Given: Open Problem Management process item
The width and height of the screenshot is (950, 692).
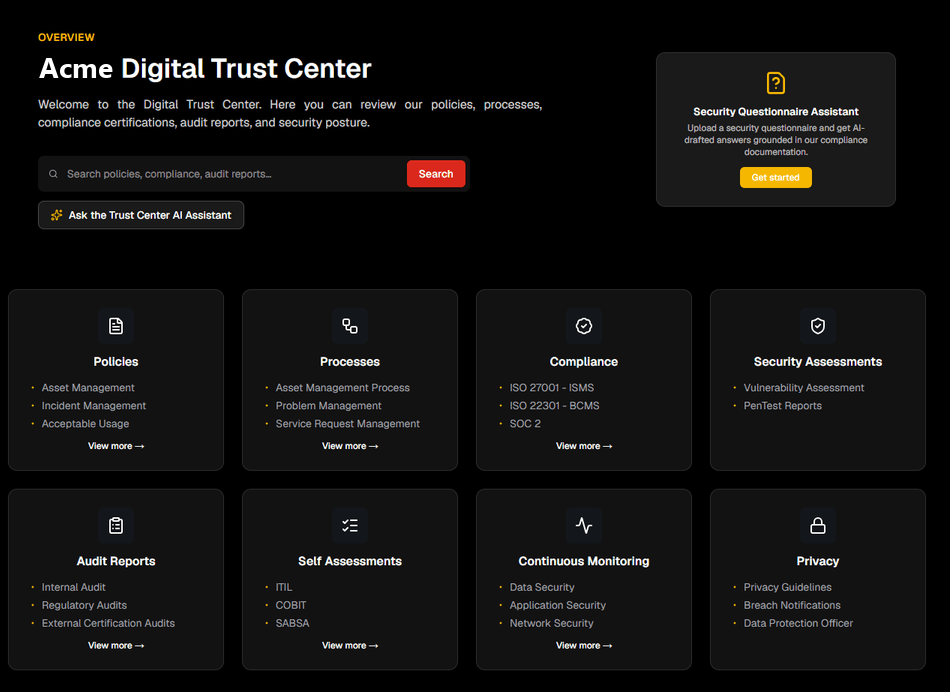Looking at the screenshot, I should 328,406.
